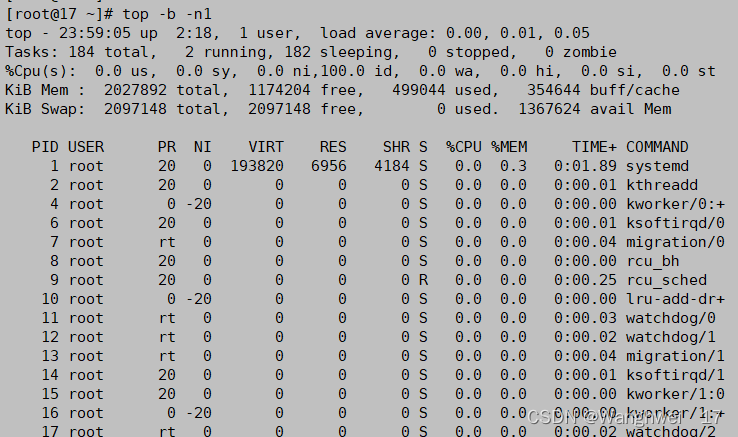Click the 'watchdog/0' process name

pos(671,318)
